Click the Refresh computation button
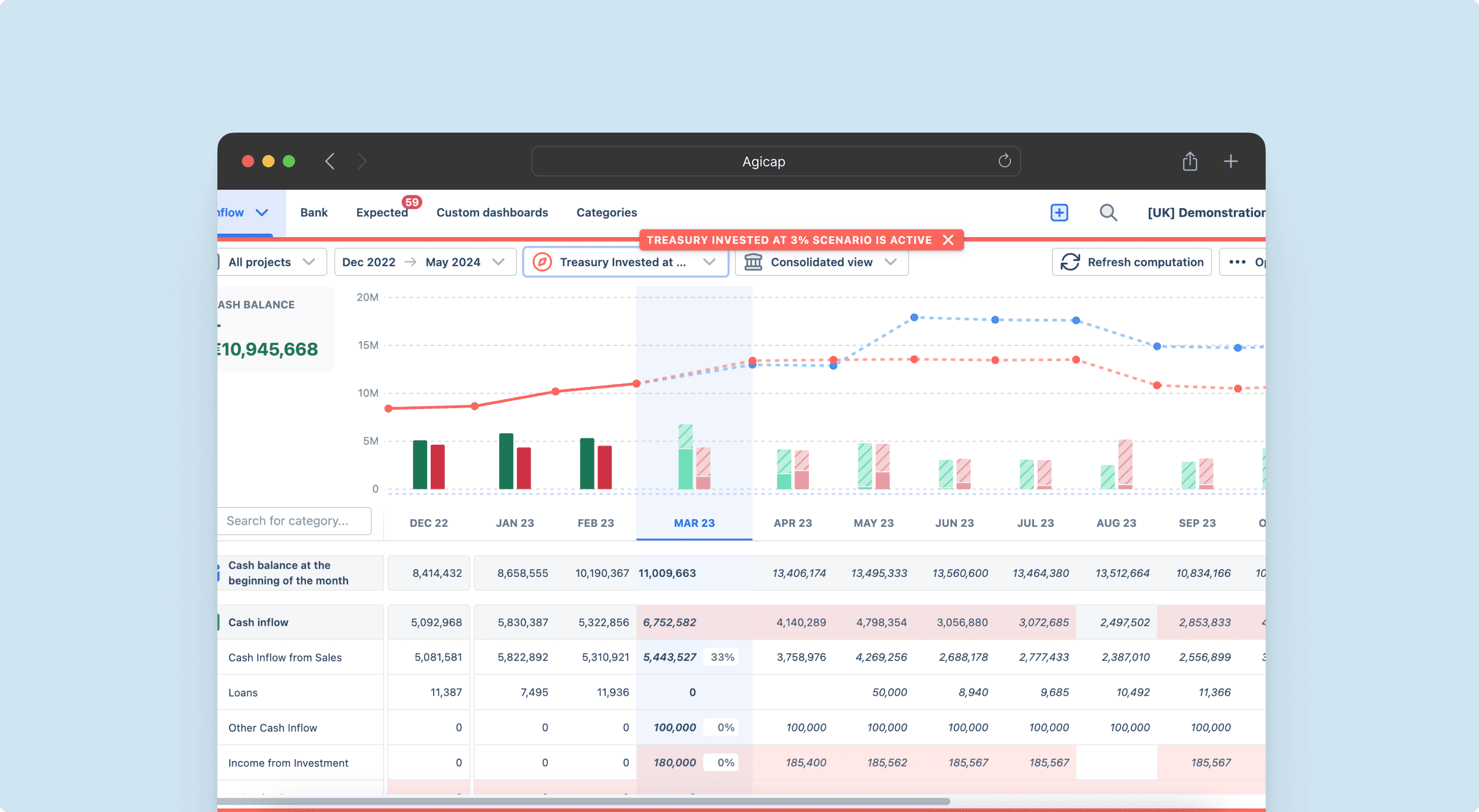 [1131, 262]
